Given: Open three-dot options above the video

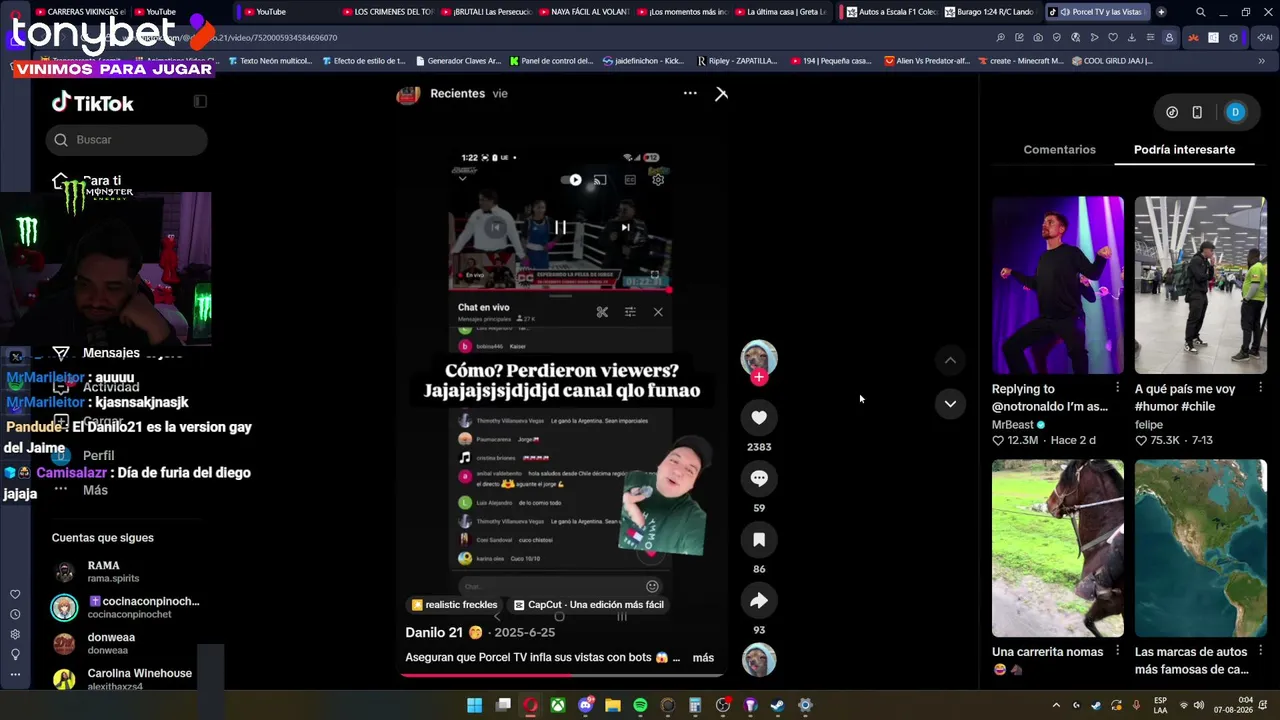Looking at the screenshot, I should (x=690, y=93).
